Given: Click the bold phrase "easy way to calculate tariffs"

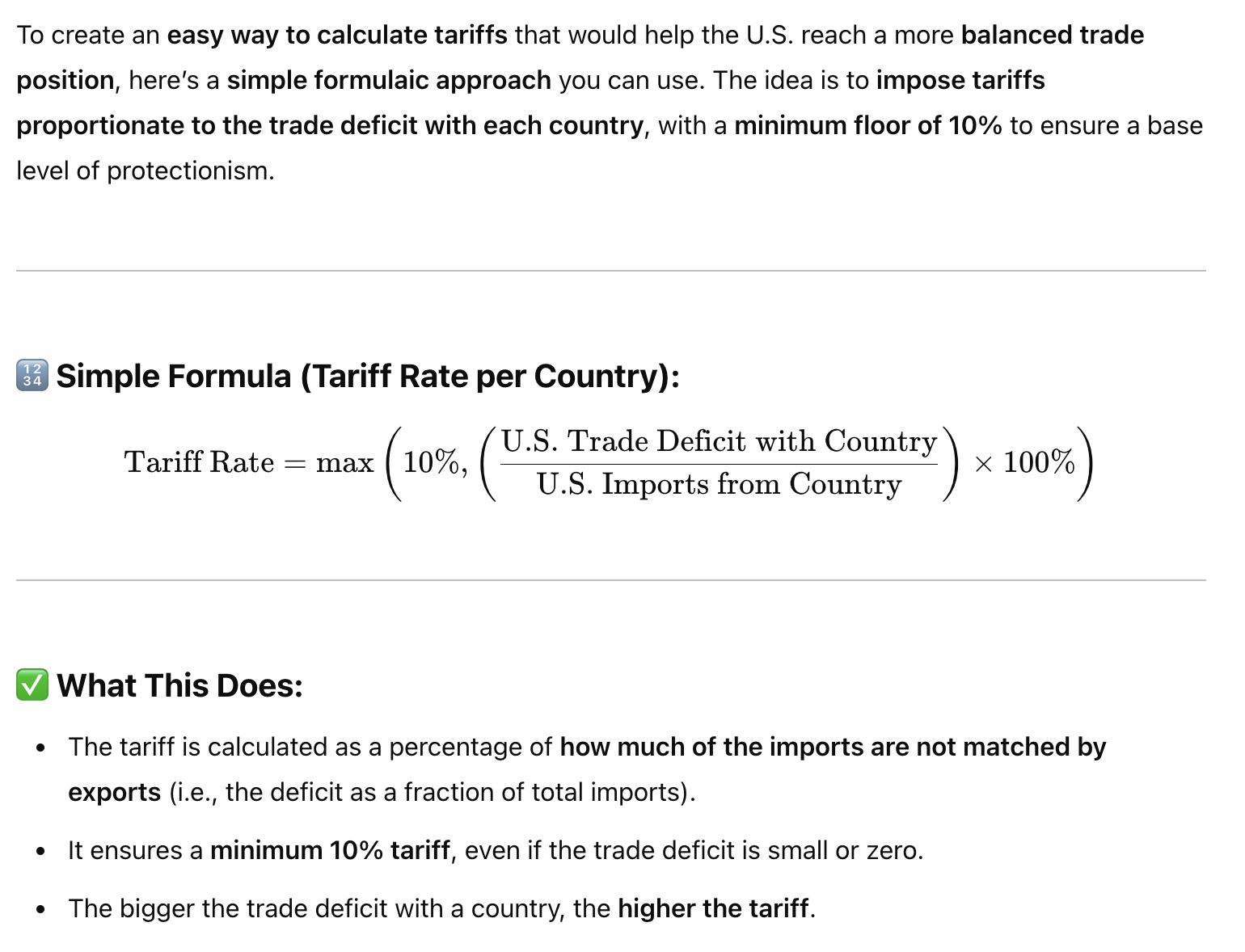Looking at the screenshot, I should 337,36.
